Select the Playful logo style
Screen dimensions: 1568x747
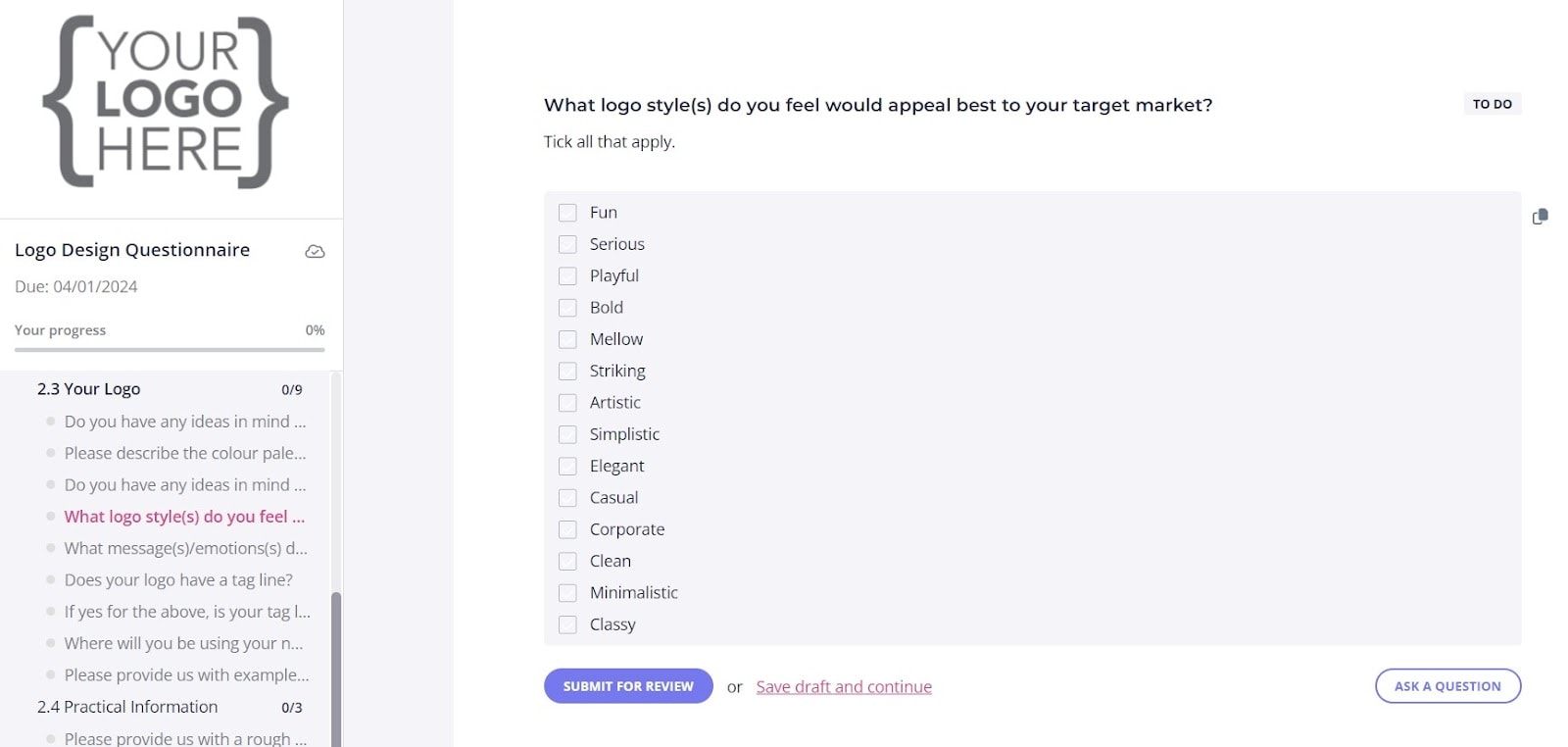[568, 275]
